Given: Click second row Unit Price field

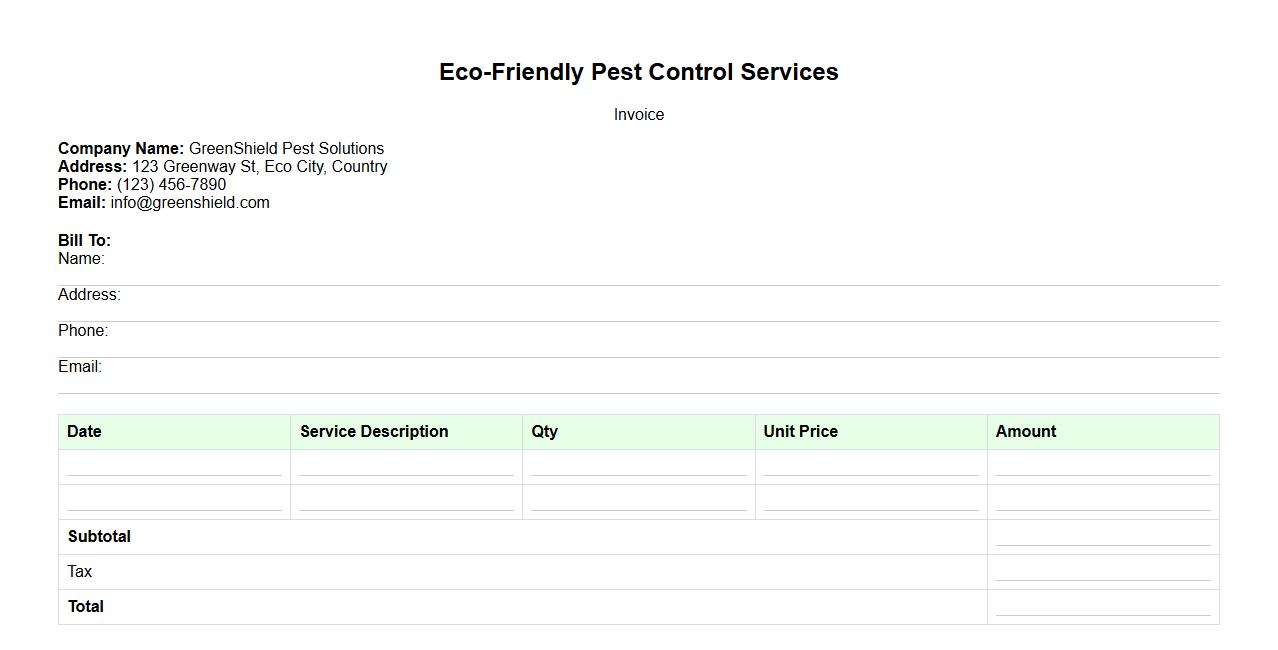Looking at the screenshot, I should click(x=870, y=502).
